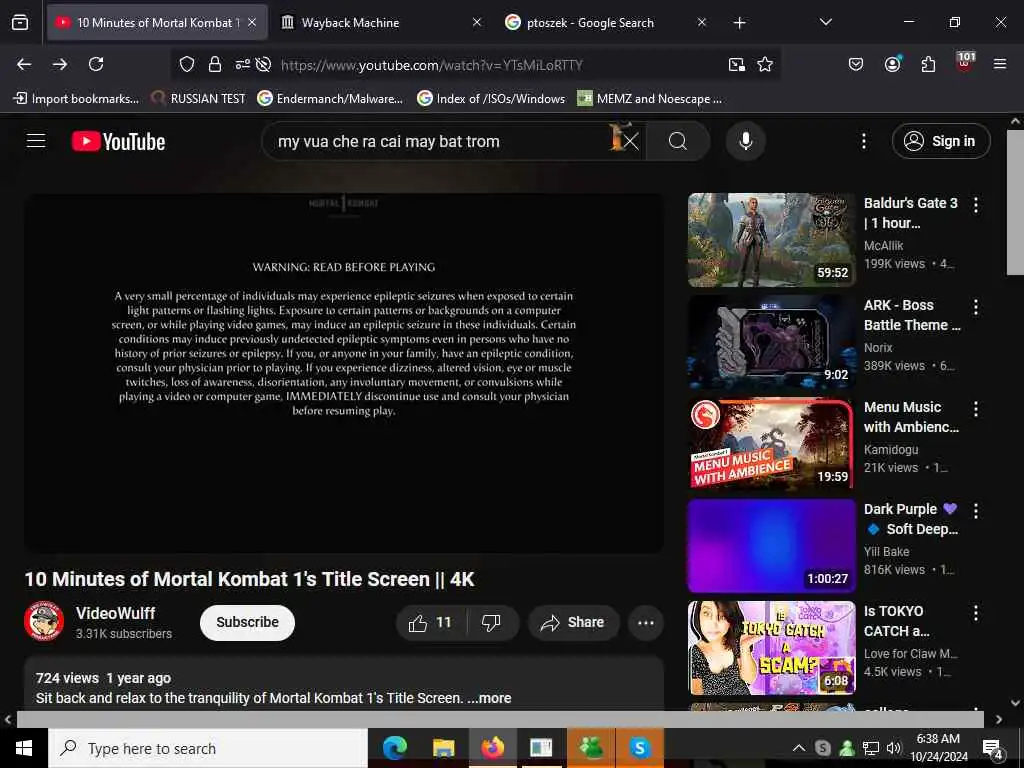Click the autoplay blocked icon in address bar
1024x768 pixels.
pos(263,64)
